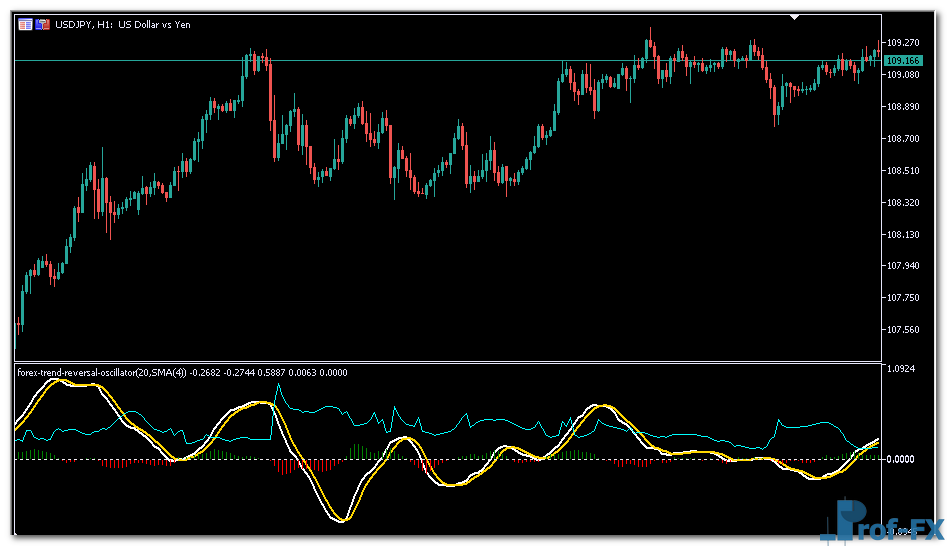The width and height of the screenshot is (947, 546).
Task: Click the 107.940 price scale label
Action: pyautogui.click(x=903, y=266)
